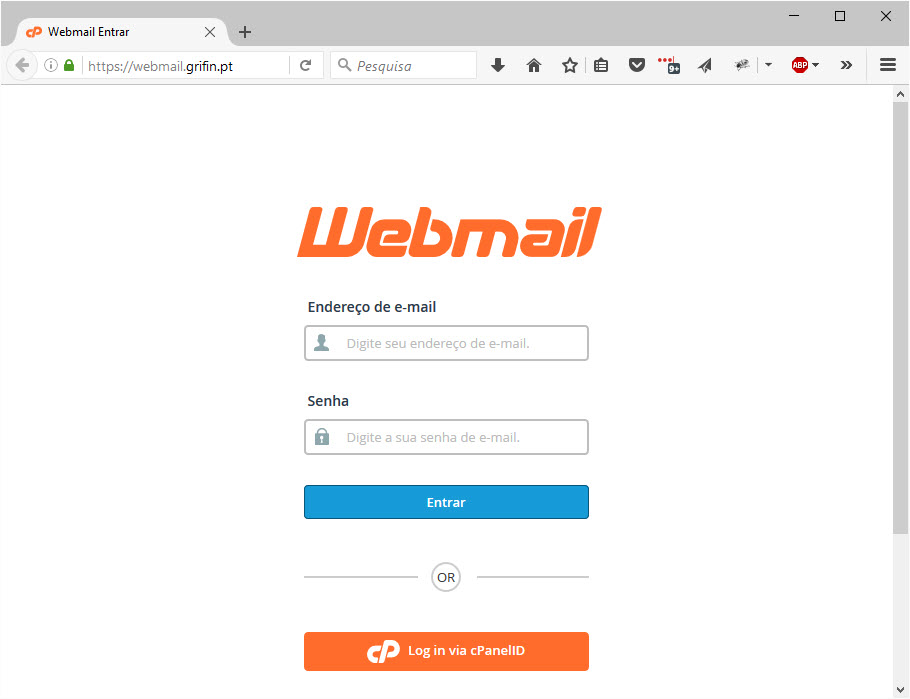
Task: Show more toolbar items via double chevron
Action: pos(846,65)
